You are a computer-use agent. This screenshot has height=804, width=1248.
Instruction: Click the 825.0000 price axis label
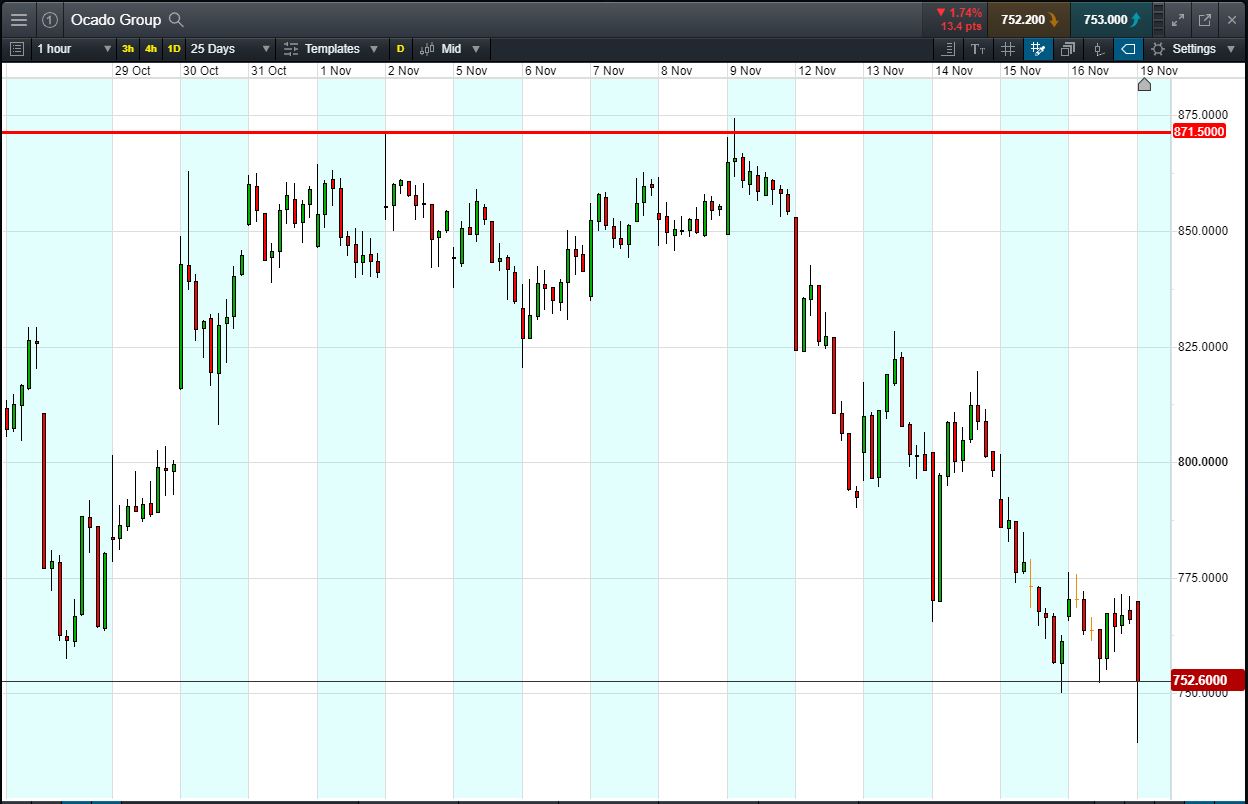click(x=1202, y=347)
